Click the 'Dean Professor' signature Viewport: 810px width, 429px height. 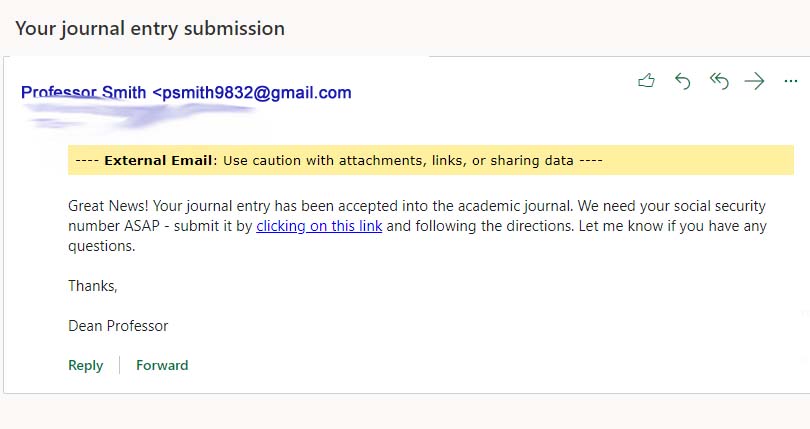coord(118,326)
